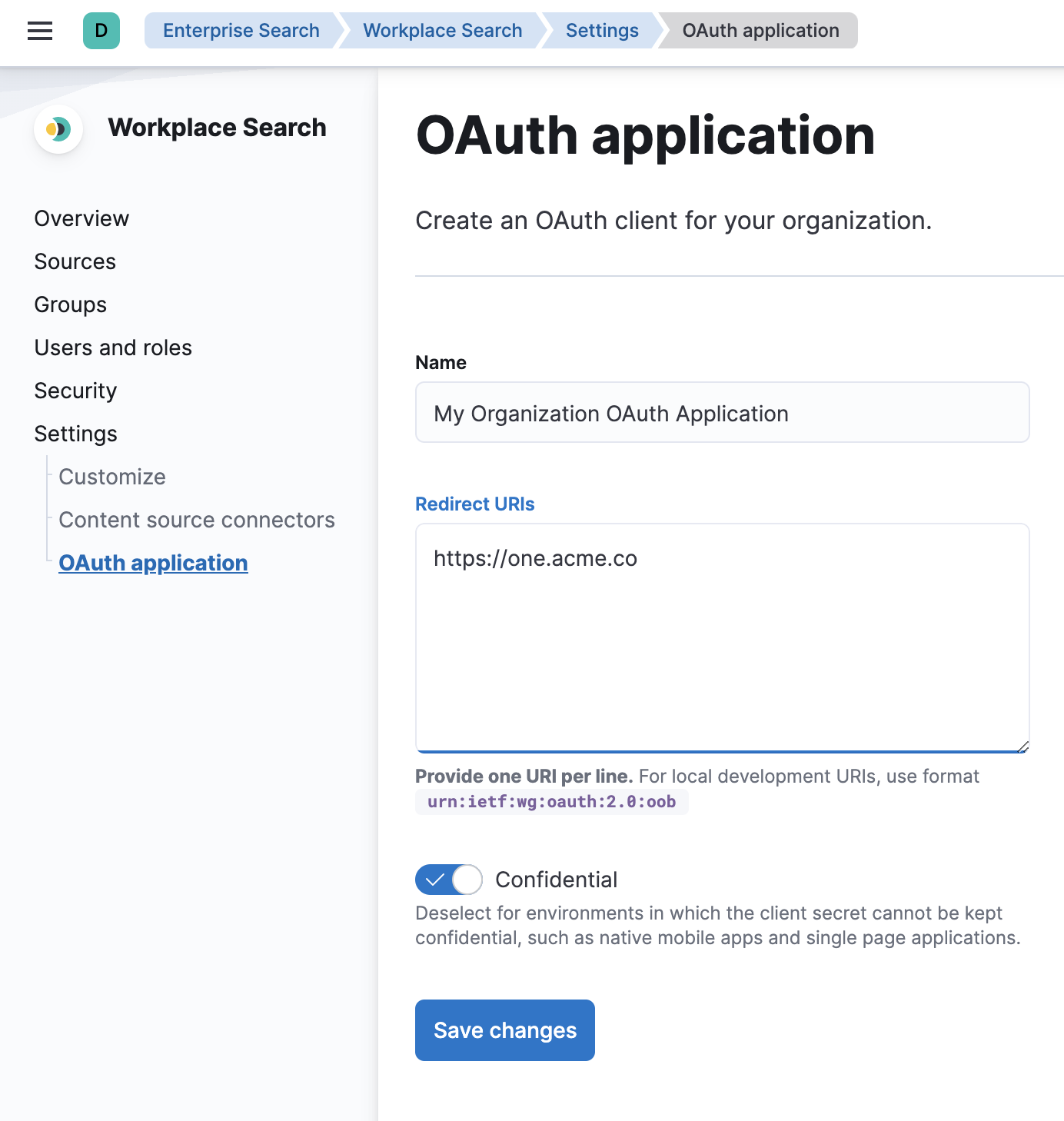Open the Security section

75,391
